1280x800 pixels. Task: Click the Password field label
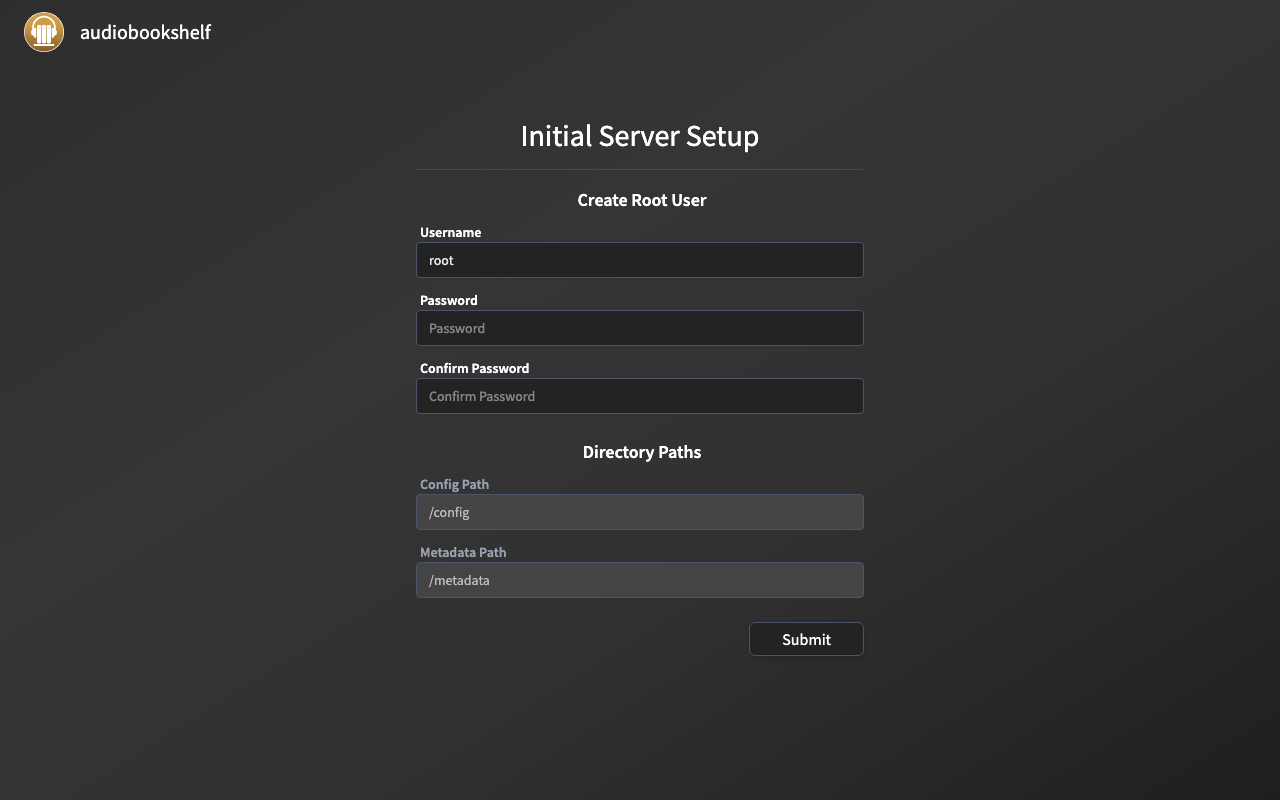coord(448,300)
